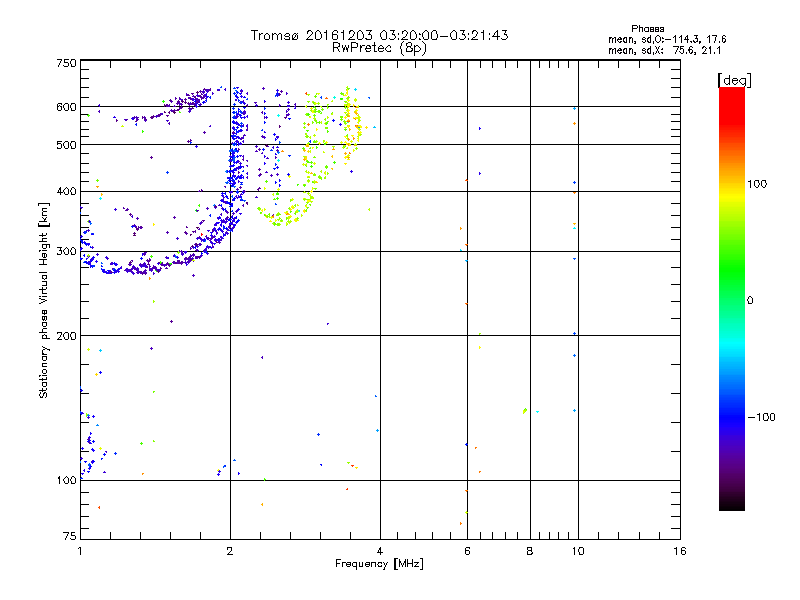800x600 pixels.
Task: Click the x-axis tick label '8'
Action: click(530, 551)
